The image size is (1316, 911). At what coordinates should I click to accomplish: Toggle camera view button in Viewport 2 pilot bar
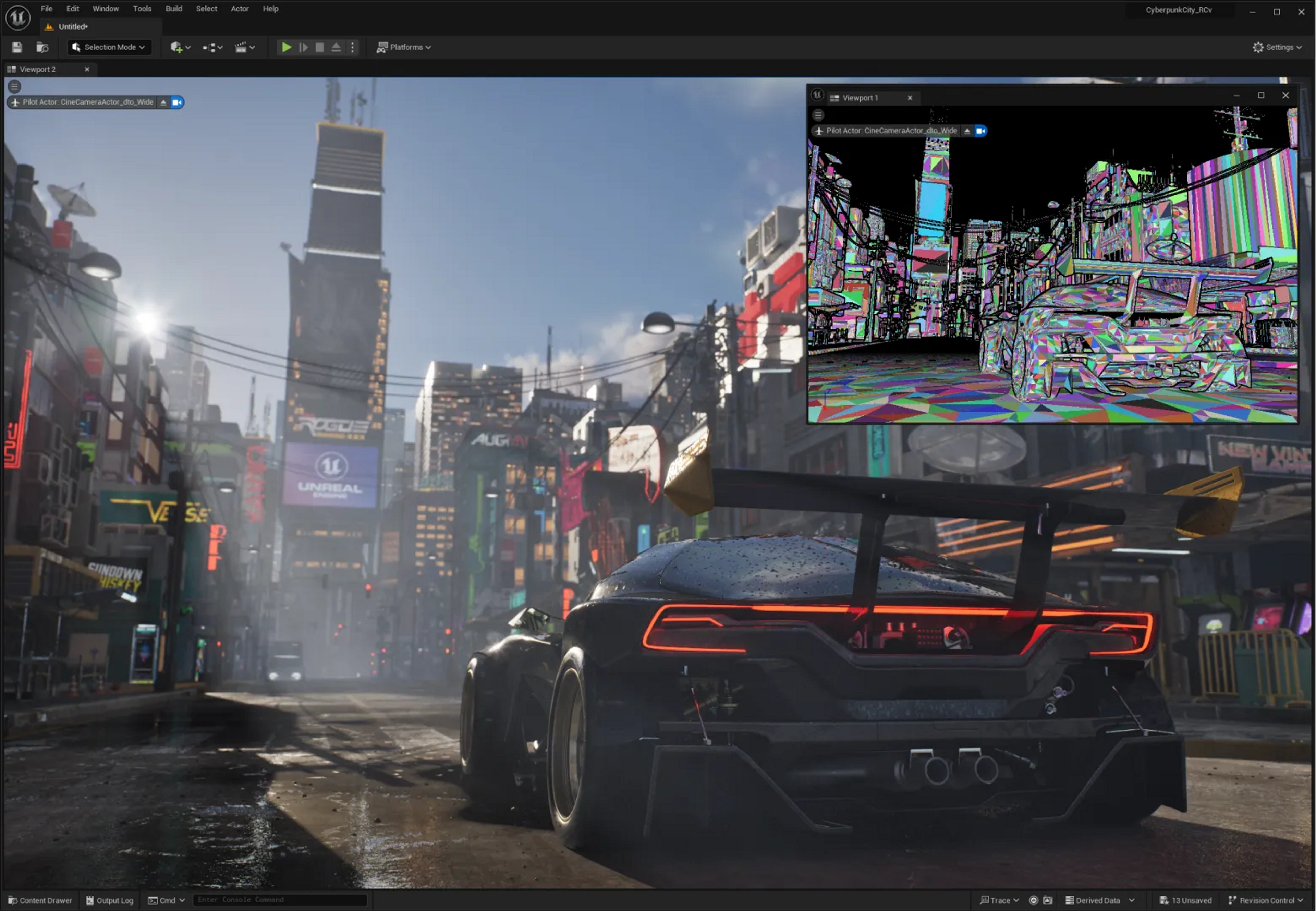coord(177,102)
